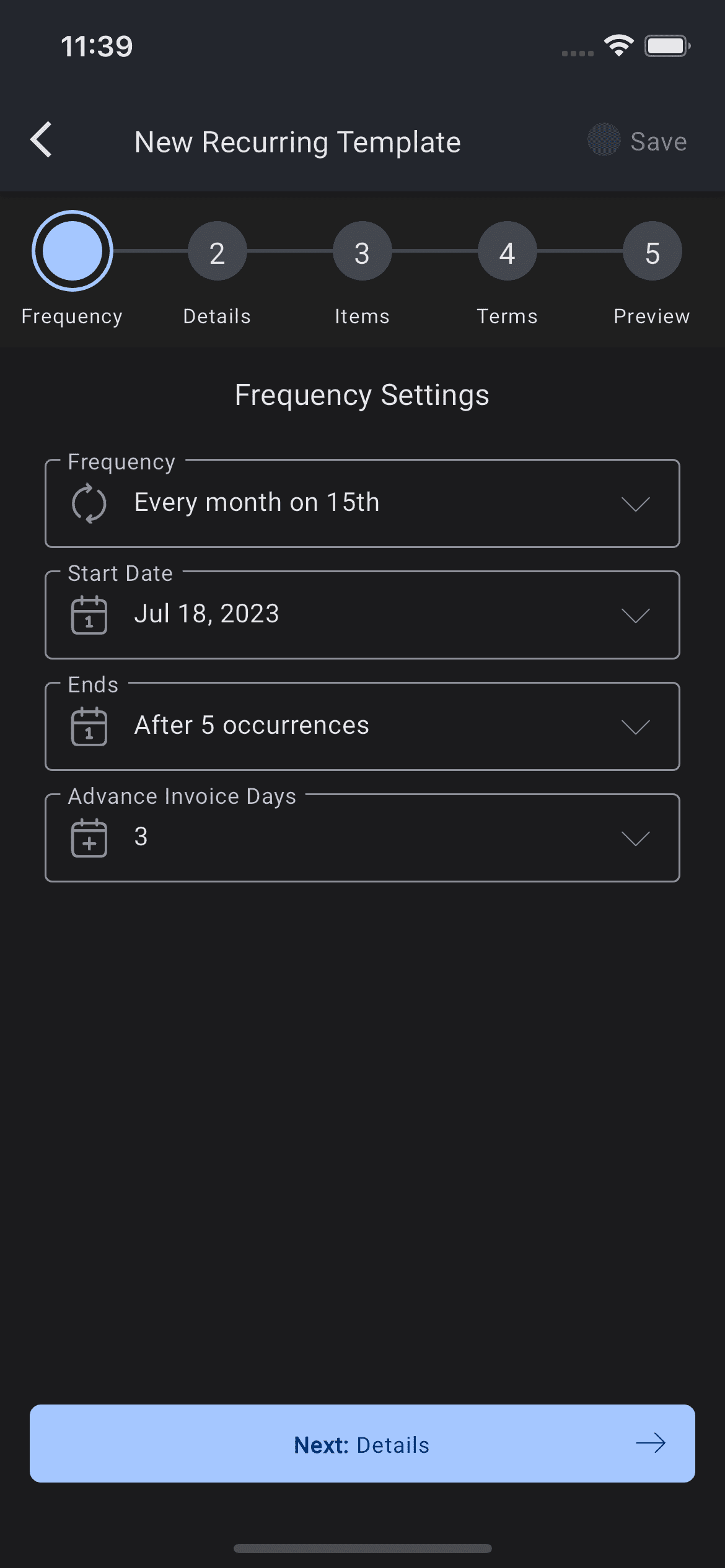
Task: Jump to step 4 Terms
Action: (507, 251)
